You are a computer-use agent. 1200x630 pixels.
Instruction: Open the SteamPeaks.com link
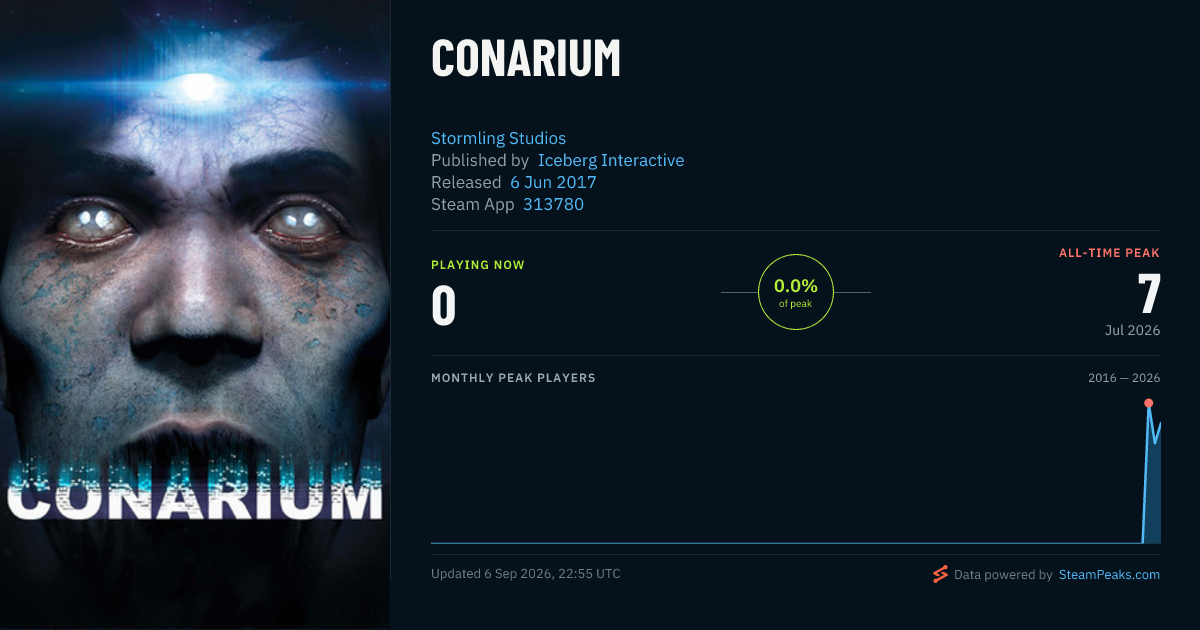pyautogui.click(x=1109, y=575)
